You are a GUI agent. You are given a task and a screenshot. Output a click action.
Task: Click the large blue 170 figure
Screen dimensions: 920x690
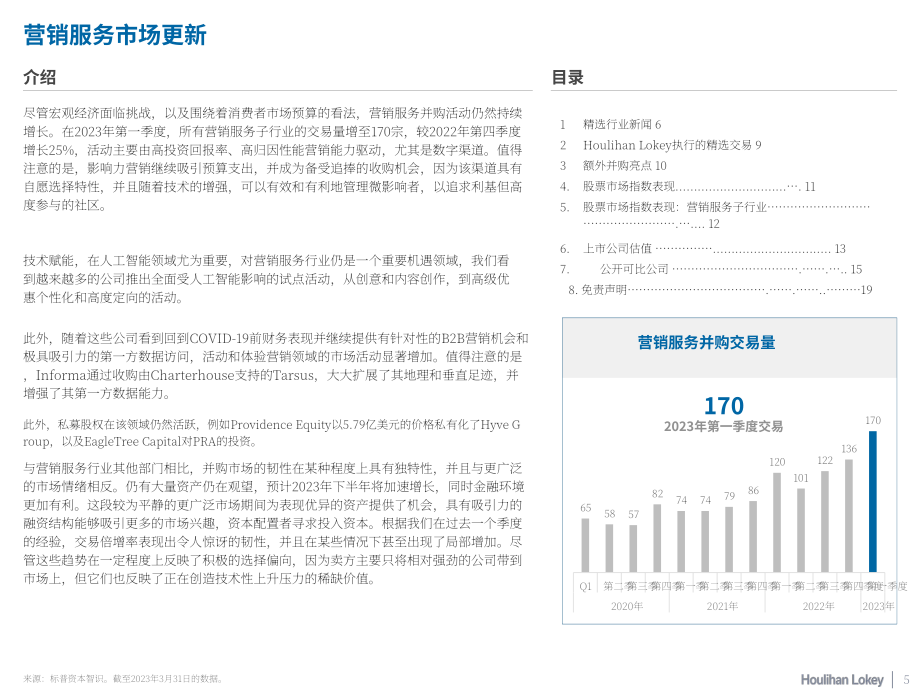click(x=723, y=406)
